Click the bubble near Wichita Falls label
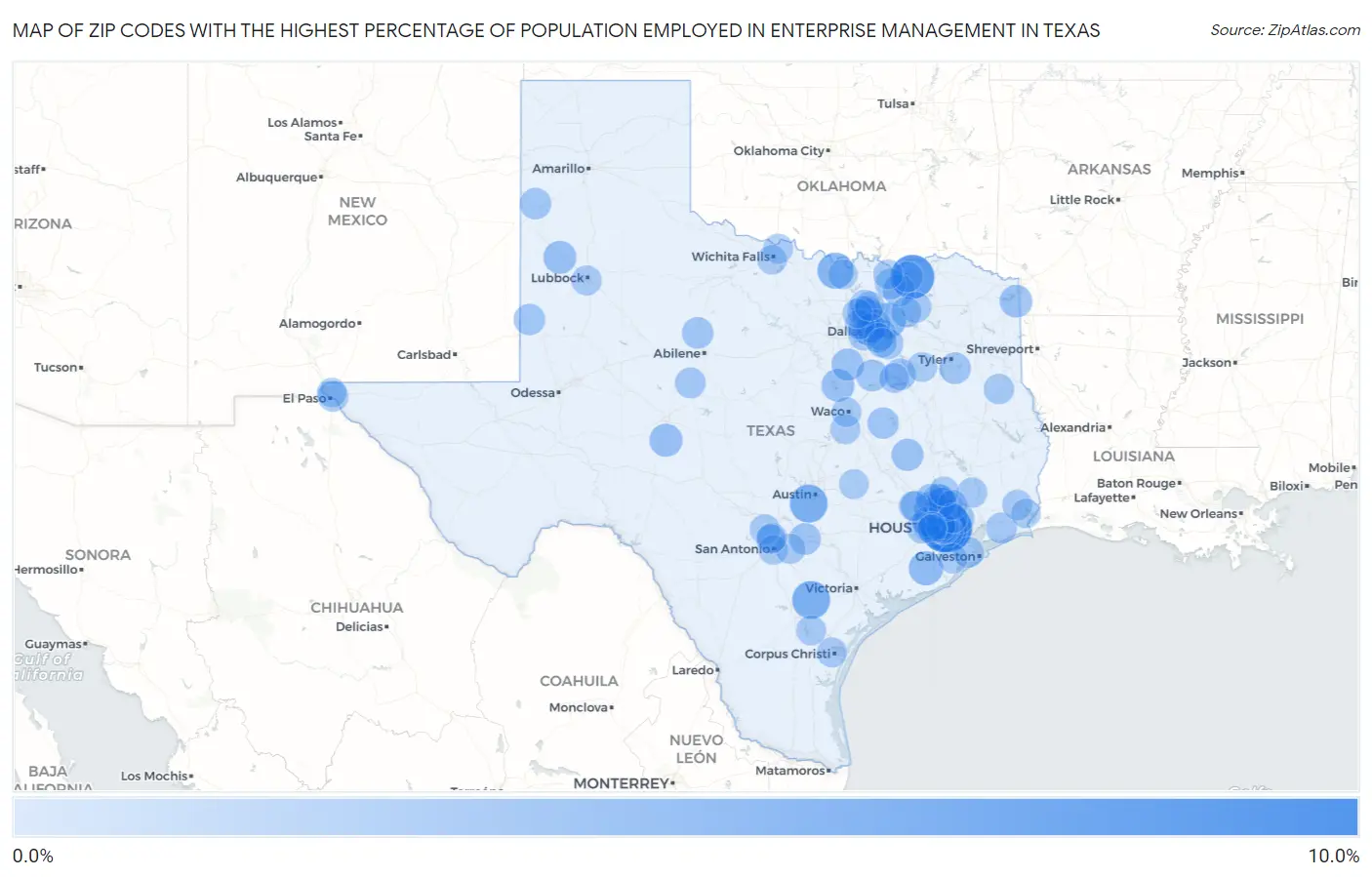 tap(772, 259)
